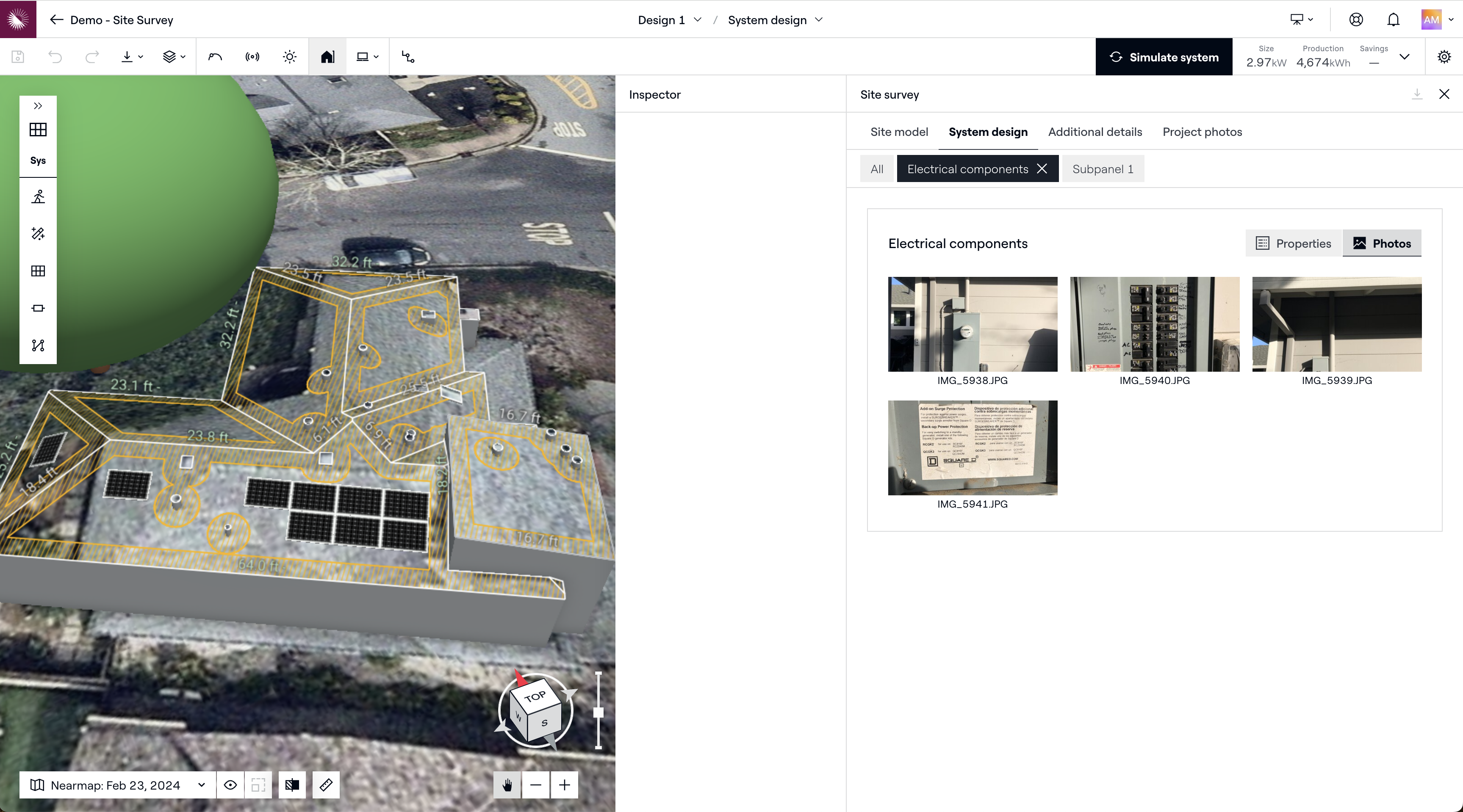Select the Subpanel 1 filter
Viewport: 1463px width, 812px height.
[1103, 168]
